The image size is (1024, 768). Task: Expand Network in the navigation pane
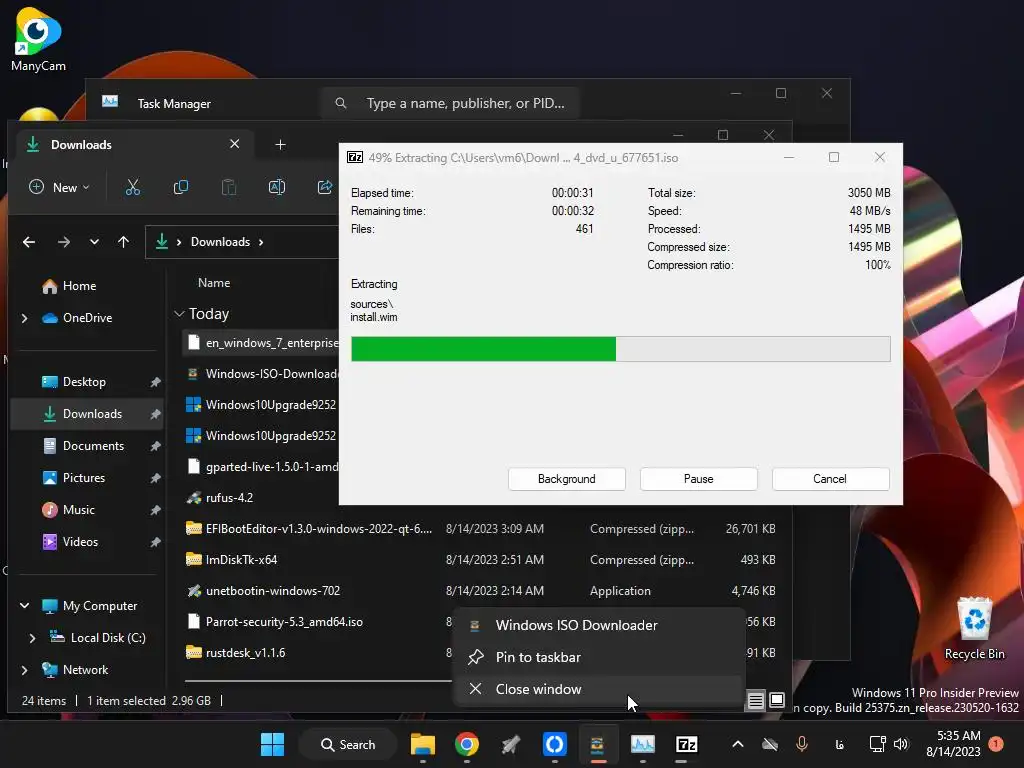25,670
